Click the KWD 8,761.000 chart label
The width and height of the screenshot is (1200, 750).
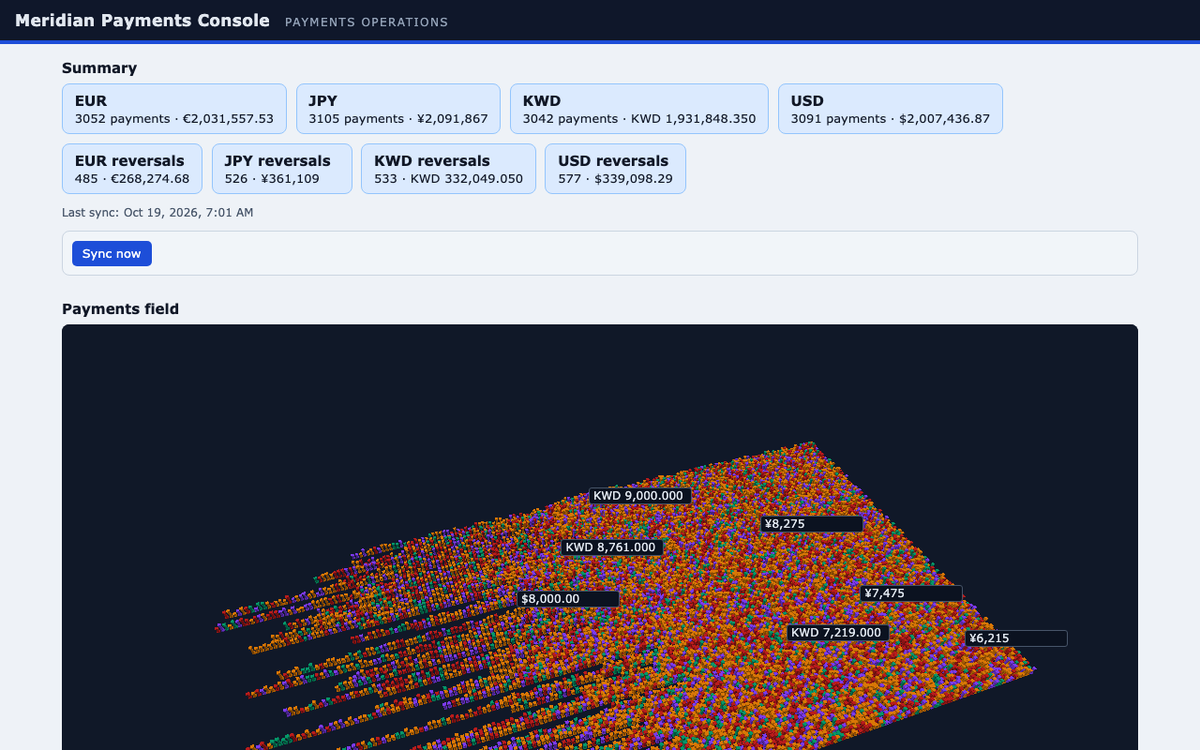click(612, 547)
